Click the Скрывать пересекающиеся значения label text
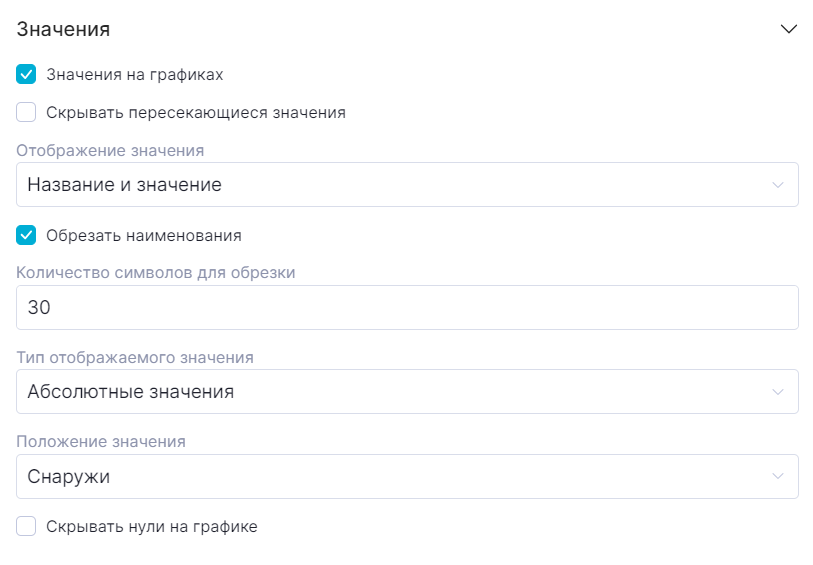 coord(196,113)
